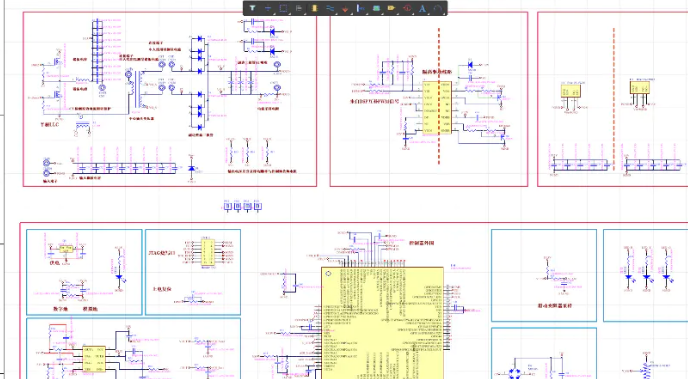Image resolution: width=688 pixels, height=379 pixels.
Task: Select the yellow driver IC beside red dashed line
Action: pyautogui.click(x=437, y=107)
